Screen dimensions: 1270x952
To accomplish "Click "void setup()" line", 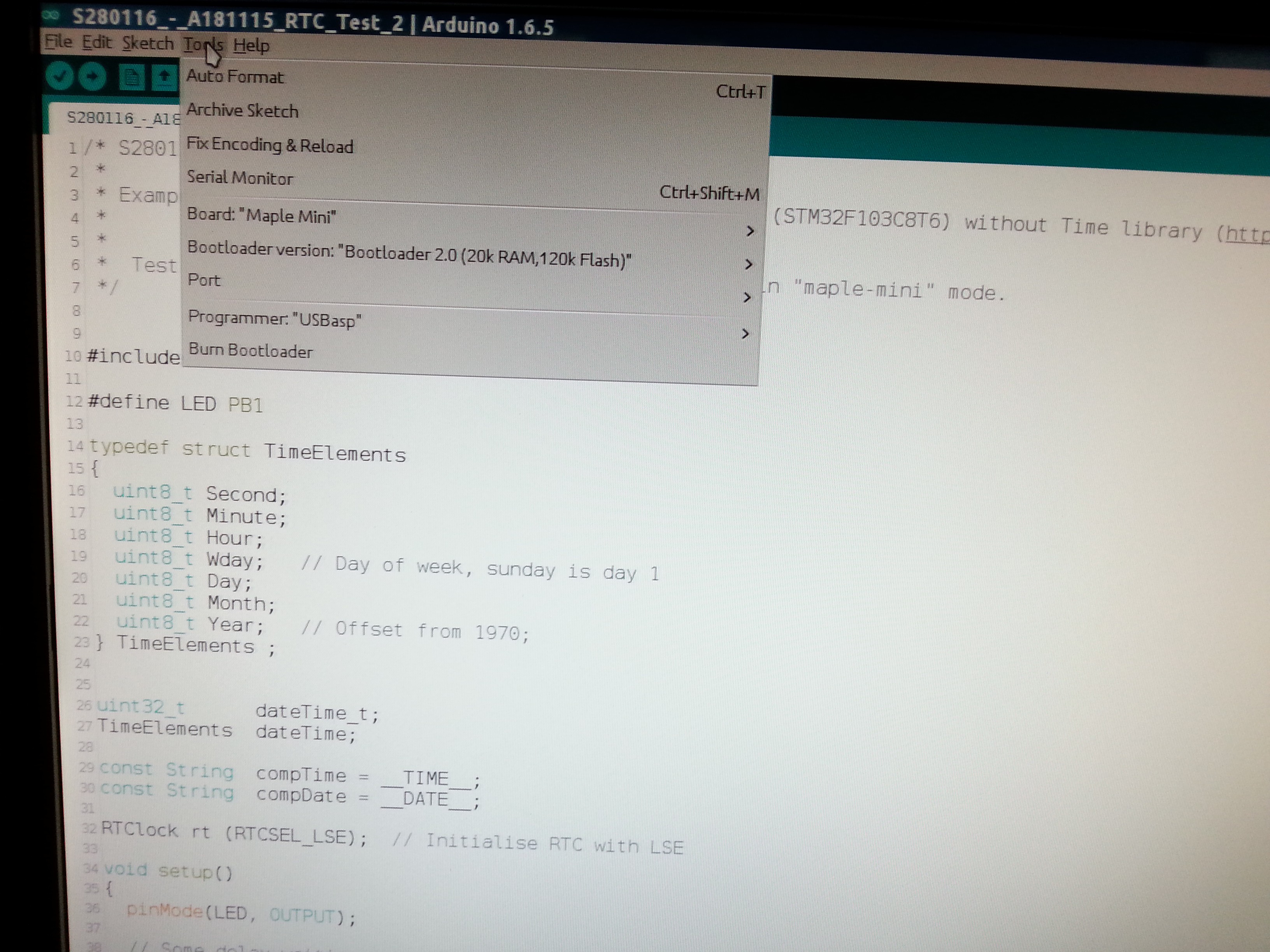I will 168,871.
